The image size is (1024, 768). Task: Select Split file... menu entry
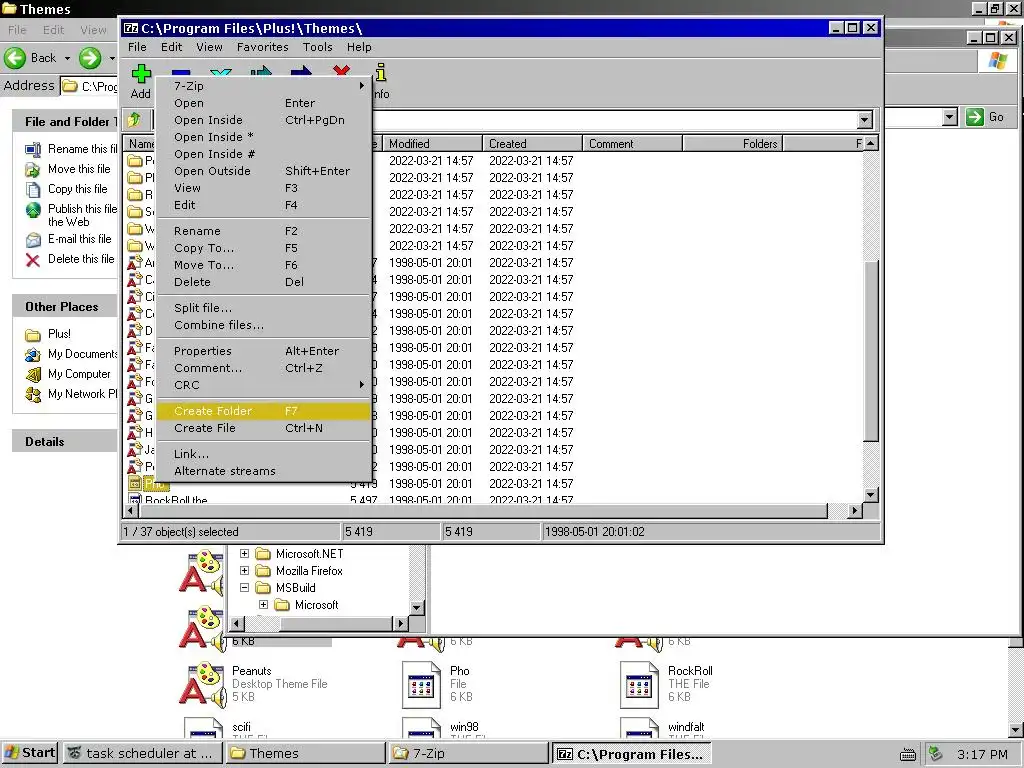click(264, 308)
